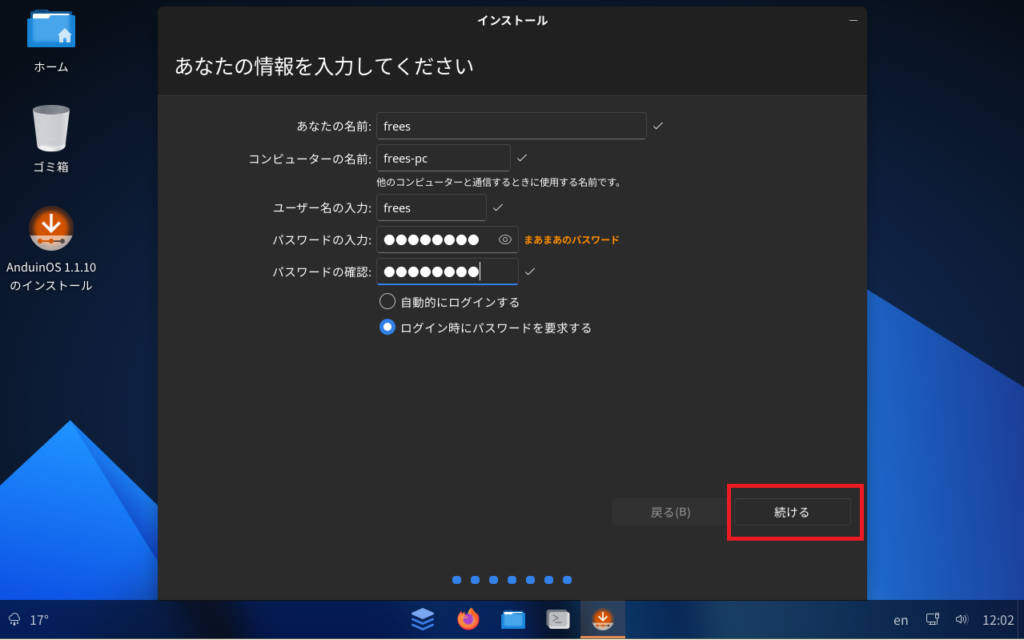Click the computer name field frees-pc
The image size is (1024, 640).
pyautogui.click(x=443, y=158)
